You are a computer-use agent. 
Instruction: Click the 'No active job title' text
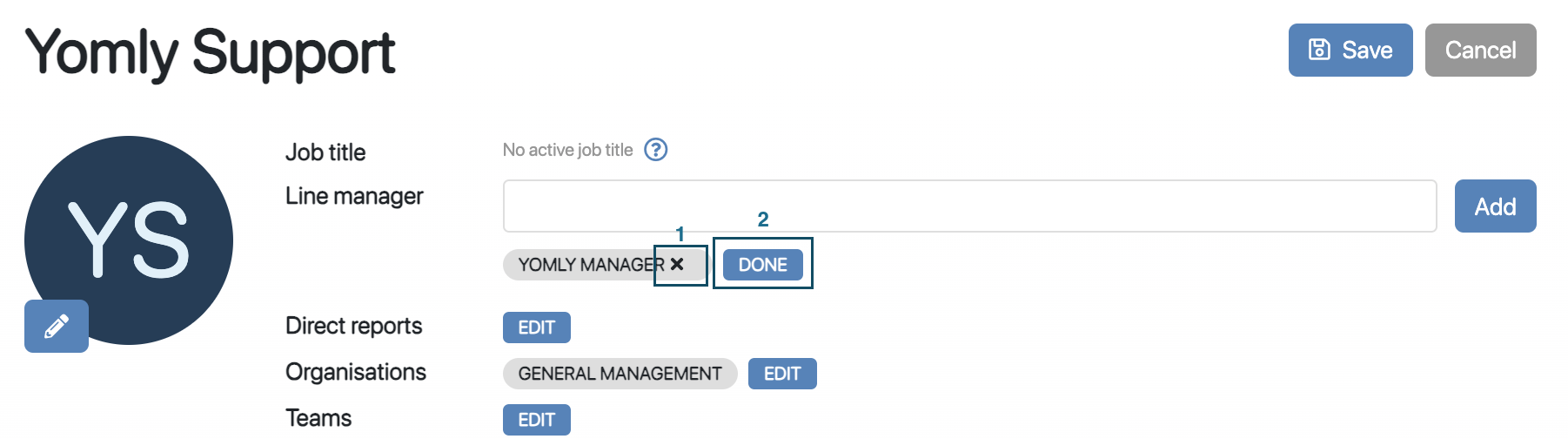[x=567, y=150]
